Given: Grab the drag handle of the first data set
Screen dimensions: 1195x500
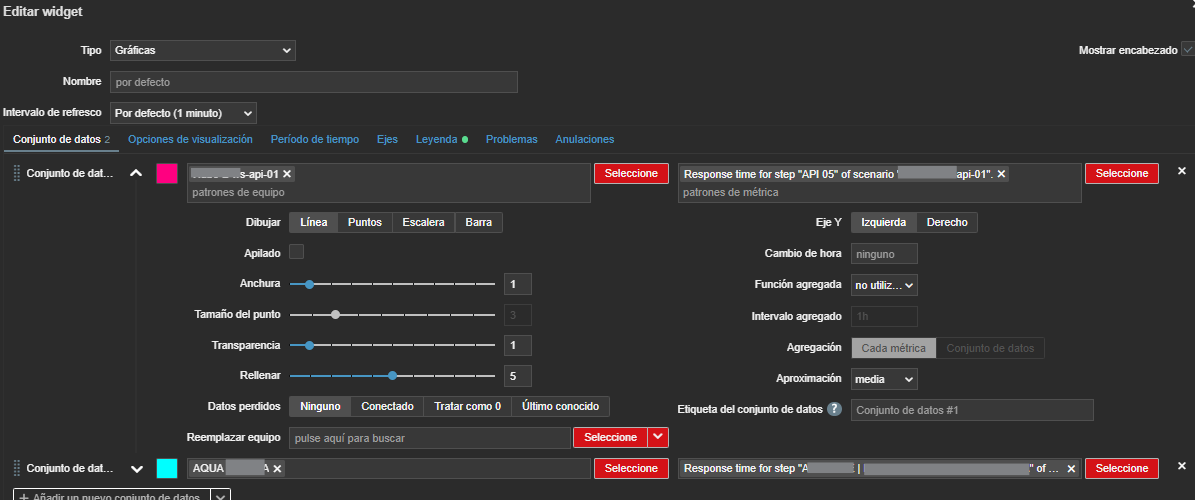Looking at the screenshot, I should pyautogui.click(x=16, y=174).
